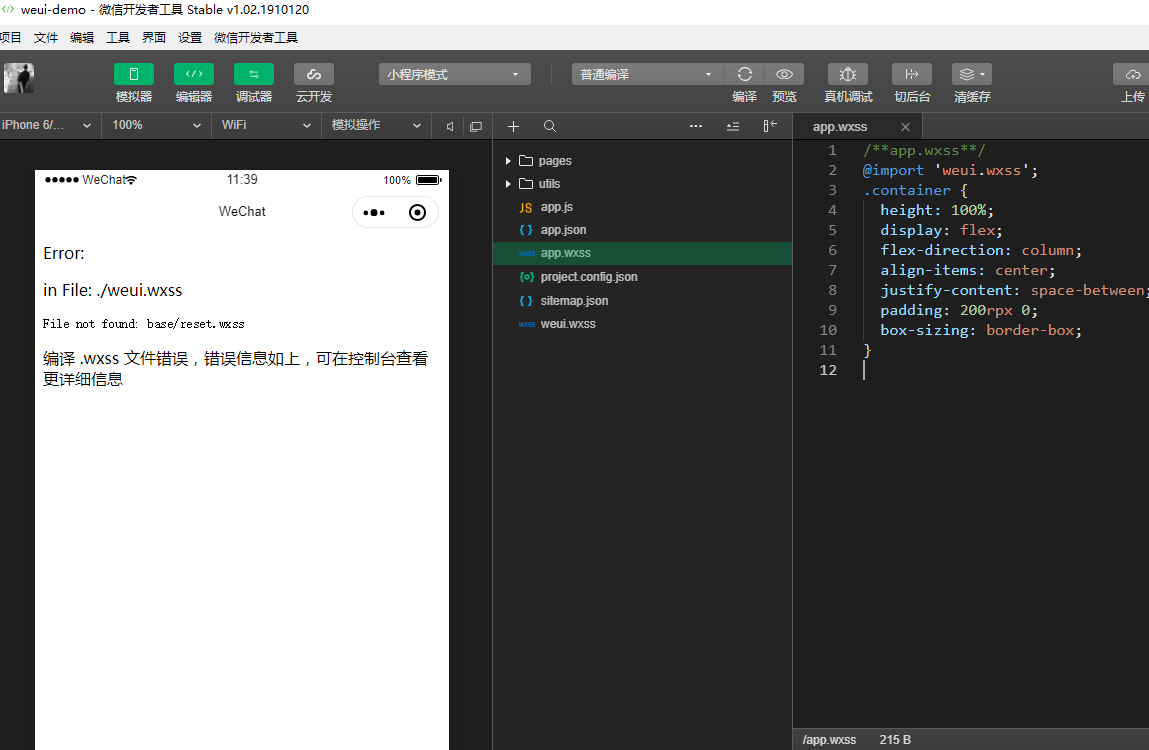Open the interface (界面) menu
Viewport: 1149px width, 750px height.
tap(154, 37)
